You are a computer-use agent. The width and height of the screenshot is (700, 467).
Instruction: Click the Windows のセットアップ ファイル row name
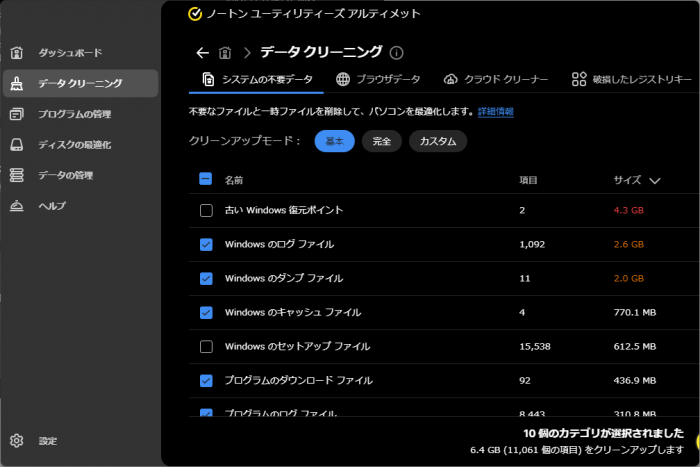(297, 346)
